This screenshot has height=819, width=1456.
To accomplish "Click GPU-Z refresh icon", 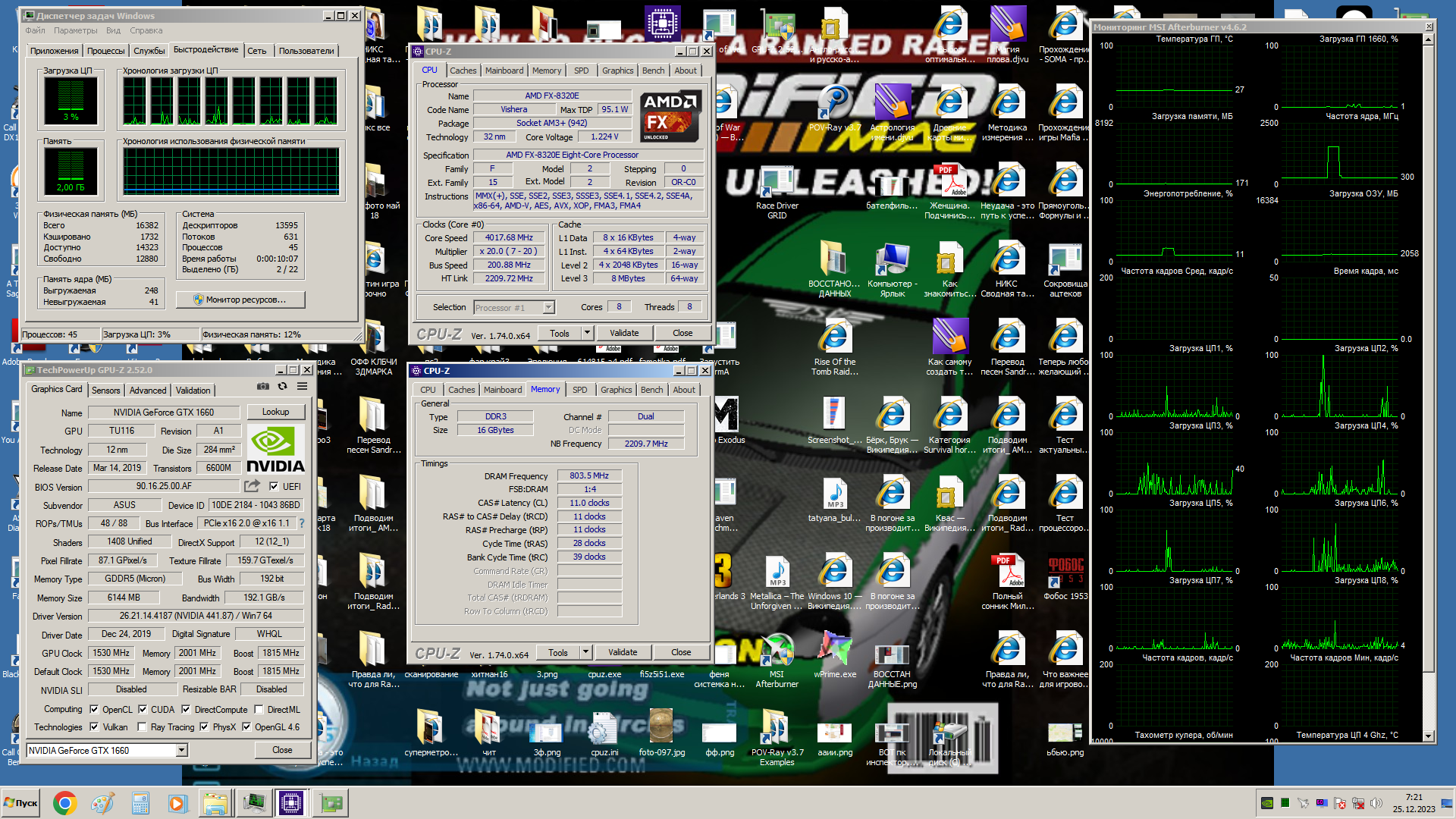I will click(x=282, y=387).
